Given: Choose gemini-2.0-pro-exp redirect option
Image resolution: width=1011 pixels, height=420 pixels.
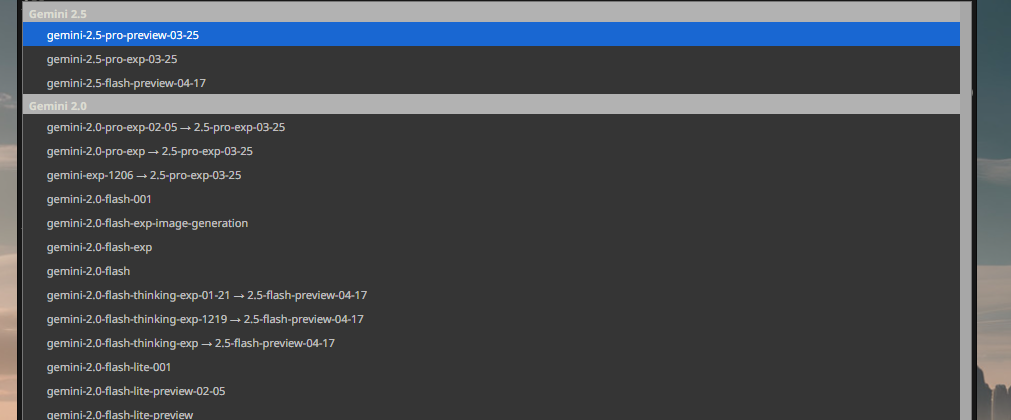Looking at the screenshot, I should click(491, 151).
